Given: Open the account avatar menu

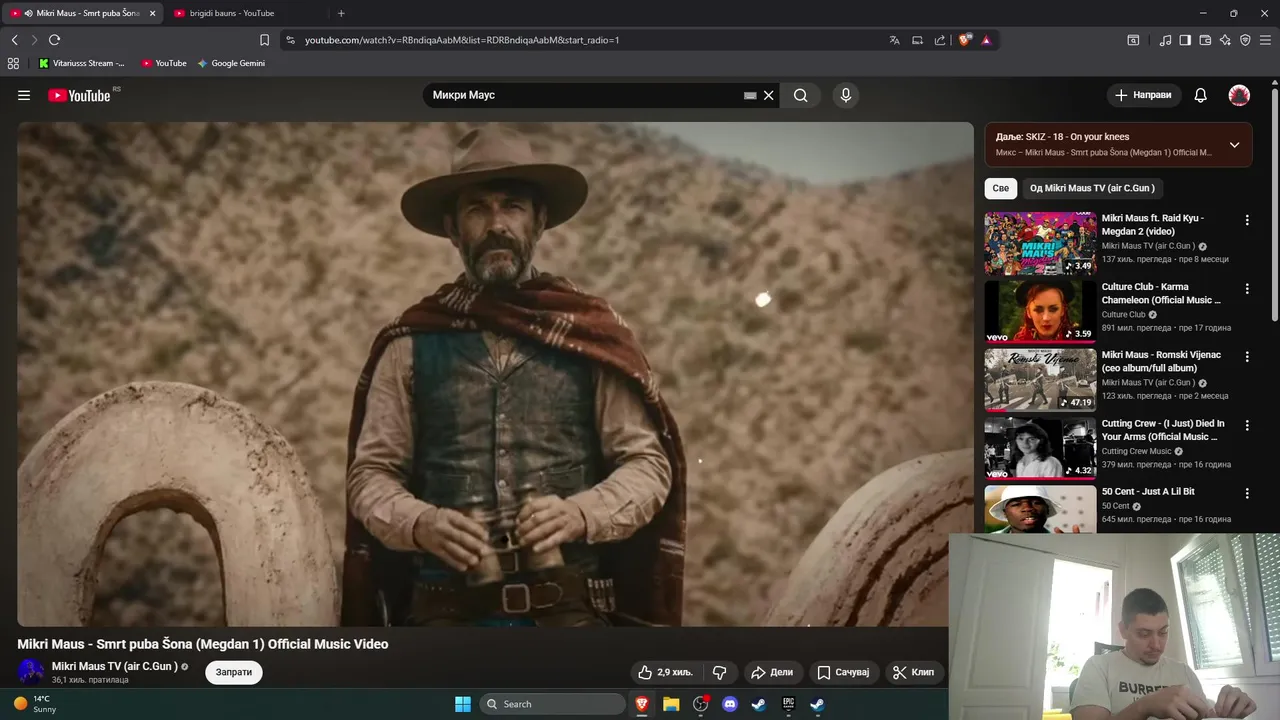Looking at the screenshot, I should (x=1239, y=95).
